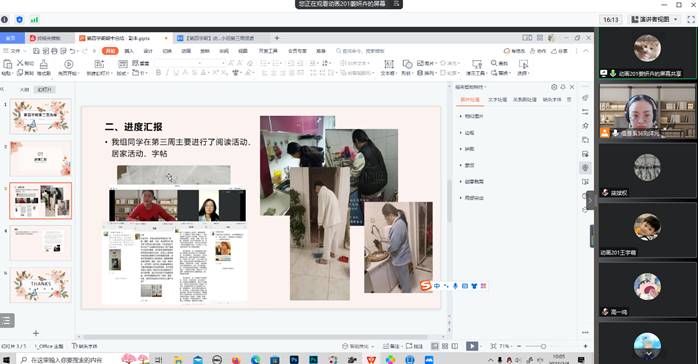The height and width of the screenshot is (364, 698).
Task: Add a slide with the plus below thumbnails
Action: click(x=36, y=333)
